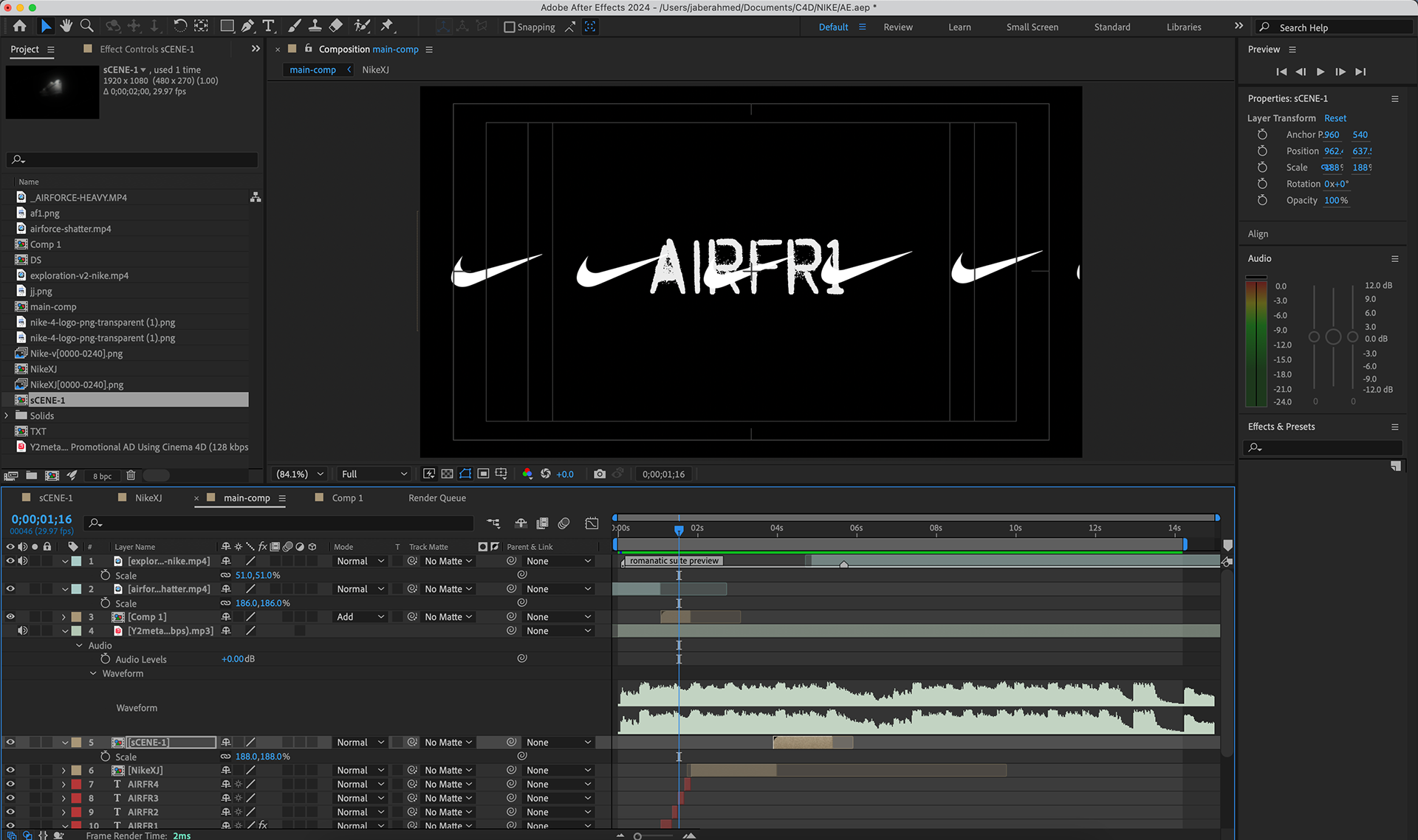Open blending mode dropdown for Comp 1 layer
The image size is (1418, 840).
pos(360,616)
